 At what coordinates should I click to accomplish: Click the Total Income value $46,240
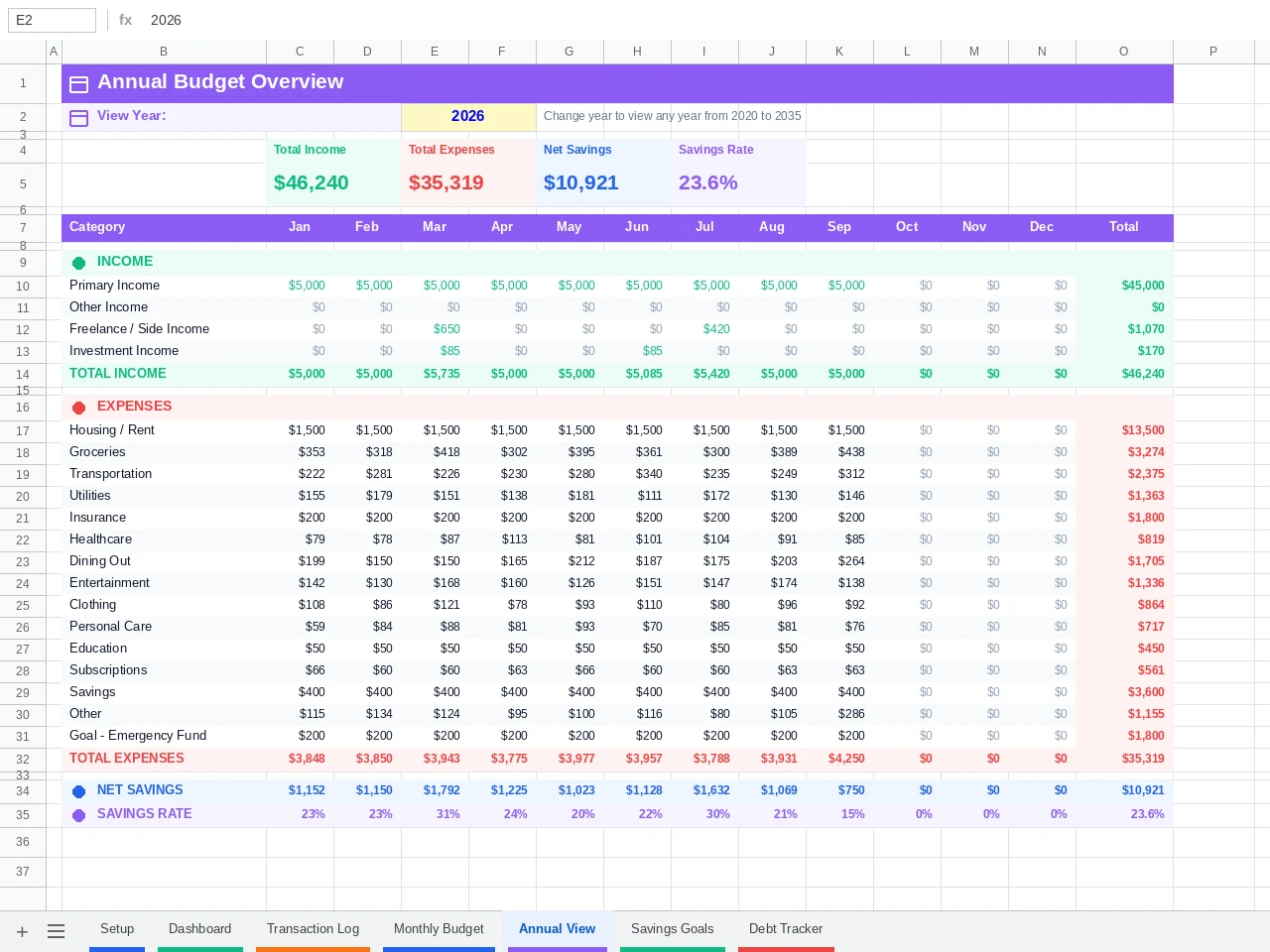(312, 183)
